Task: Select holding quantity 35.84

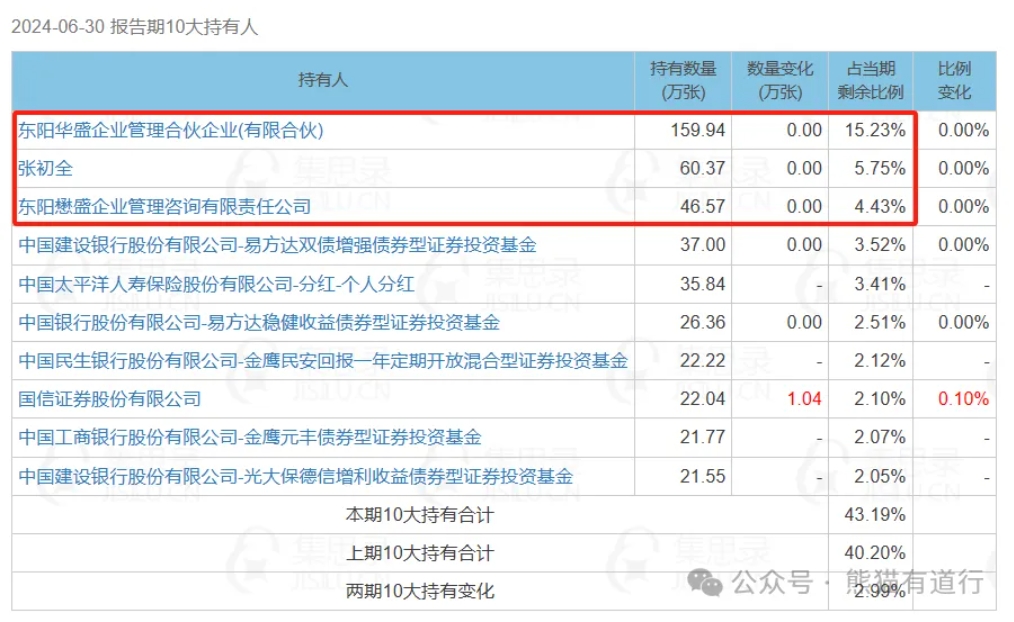Action: click(x=702, y=283)
